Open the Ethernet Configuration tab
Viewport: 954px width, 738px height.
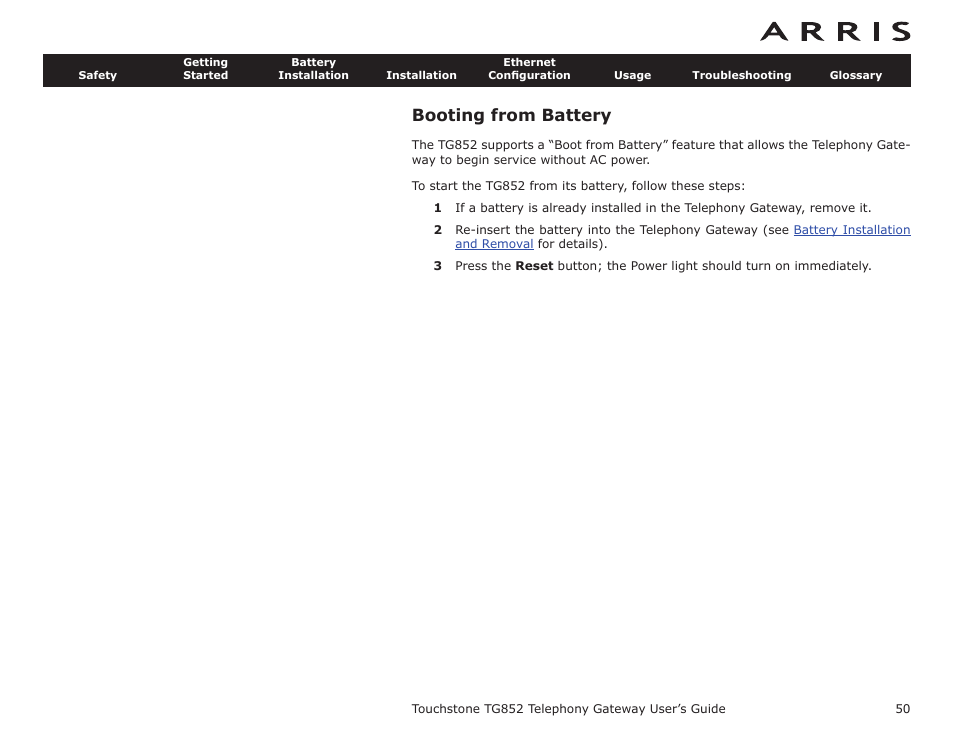(x=529, y=69)
